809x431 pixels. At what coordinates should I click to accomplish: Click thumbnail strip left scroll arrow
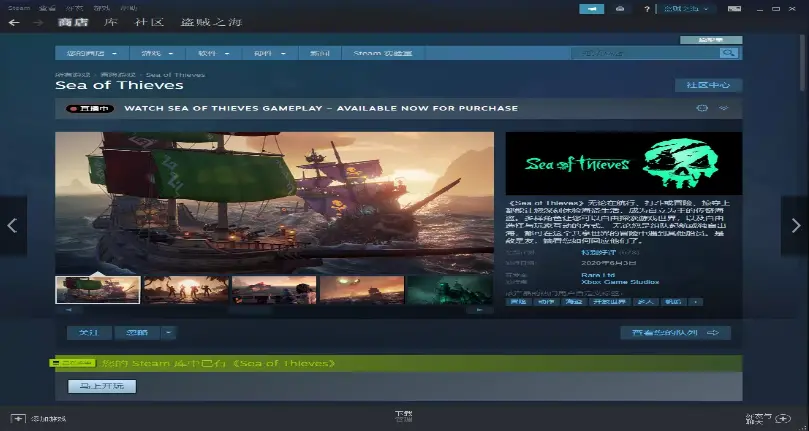coord(69,310)
